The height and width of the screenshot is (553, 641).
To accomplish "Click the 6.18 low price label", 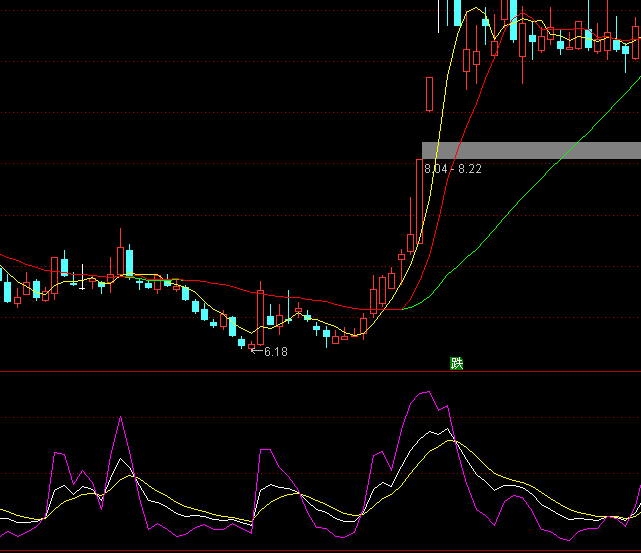I will coord(275,352).
